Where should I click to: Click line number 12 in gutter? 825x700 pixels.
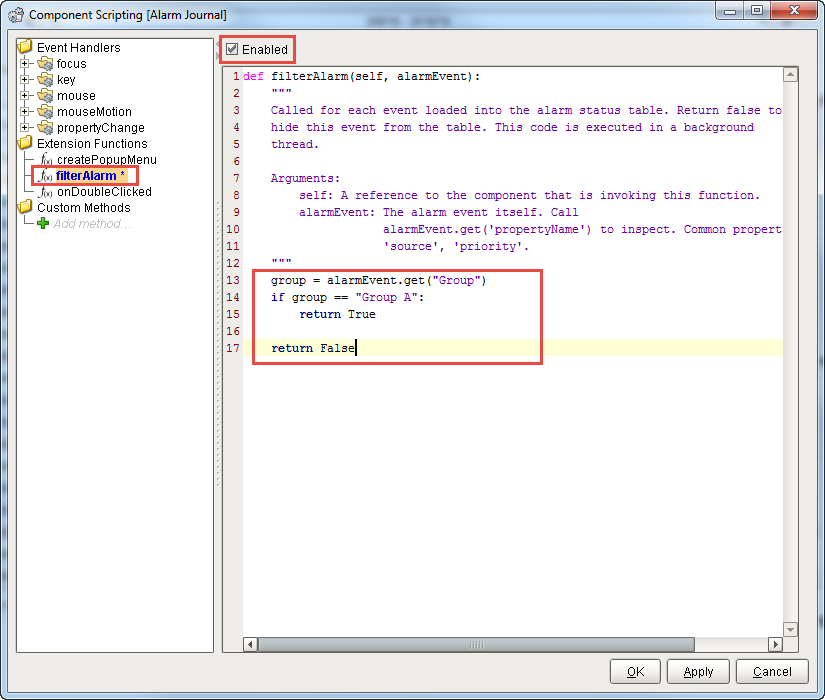tap(233, 263)
